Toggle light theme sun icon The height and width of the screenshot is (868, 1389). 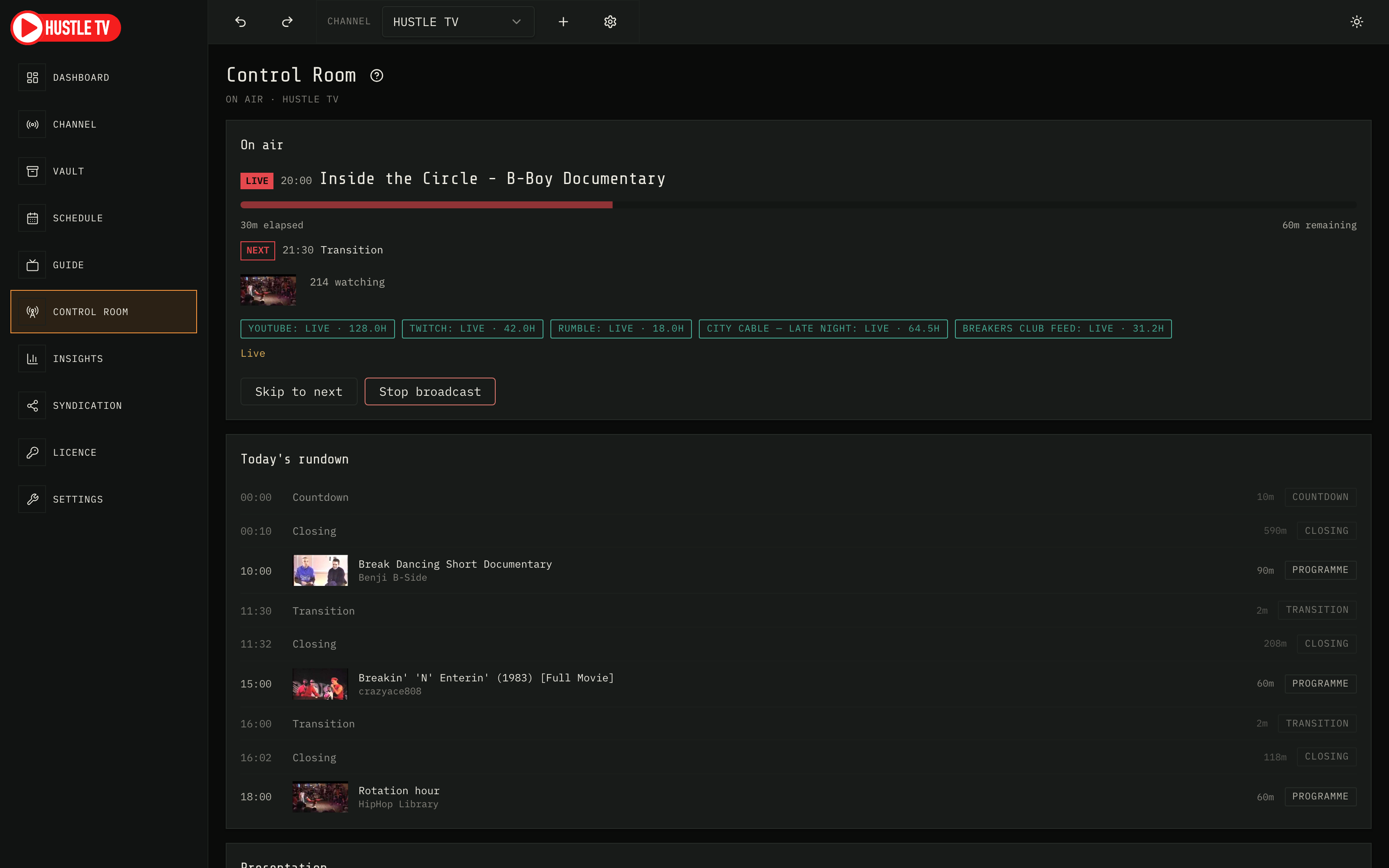[1356, 22]
